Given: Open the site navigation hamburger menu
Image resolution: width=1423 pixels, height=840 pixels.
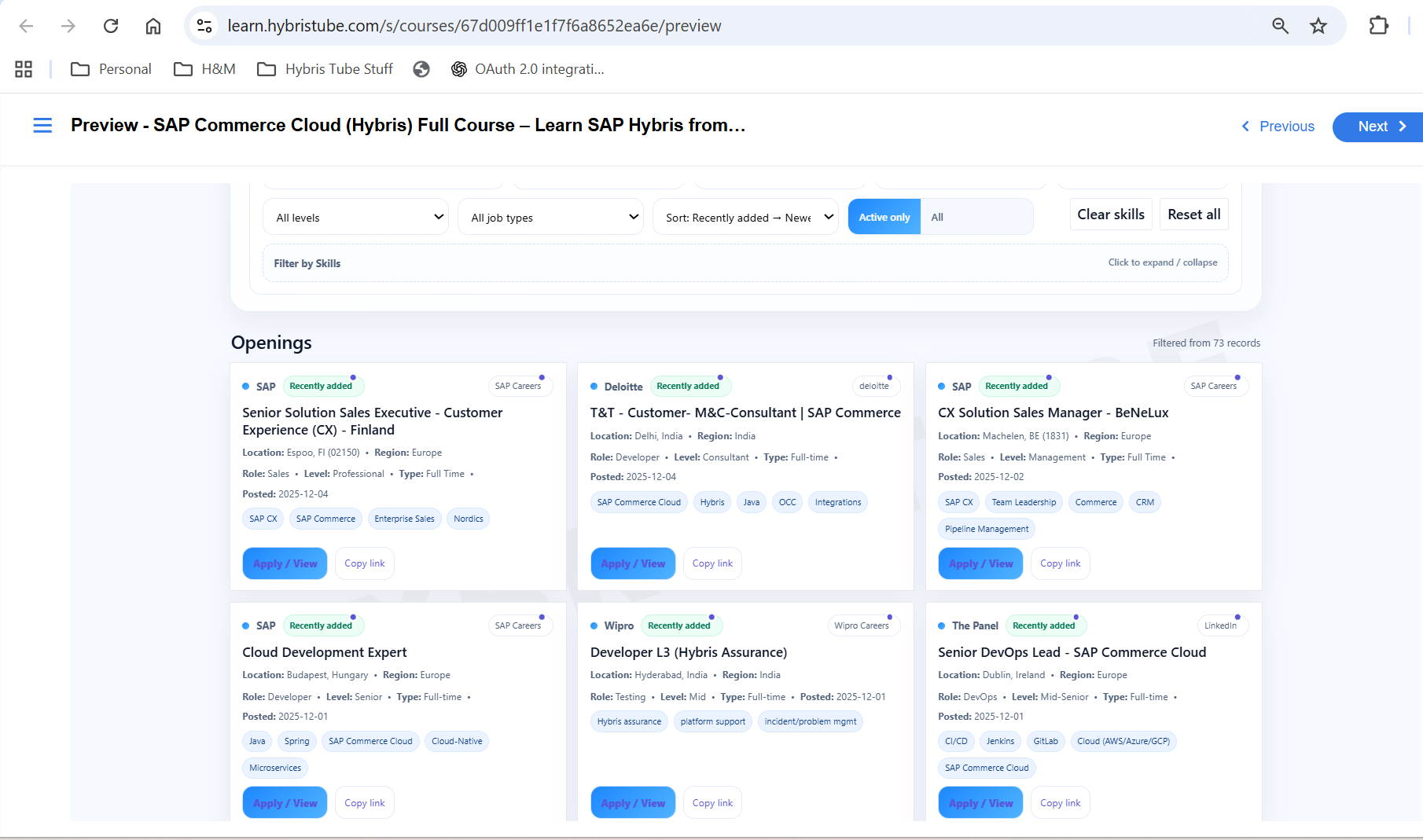Looking at the screenshot, I should click(x=42, y=126).
